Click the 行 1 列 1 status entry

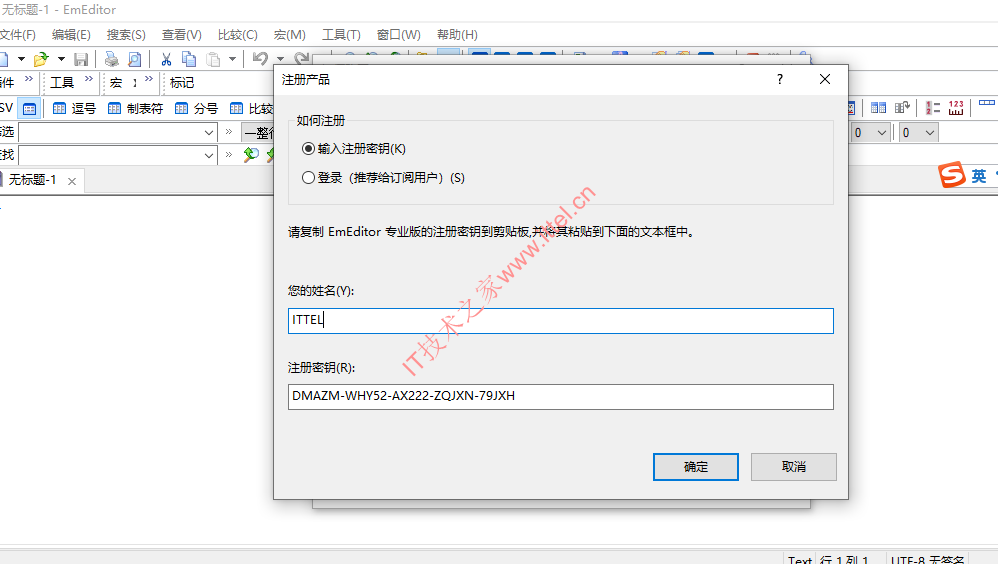point(845,560)
